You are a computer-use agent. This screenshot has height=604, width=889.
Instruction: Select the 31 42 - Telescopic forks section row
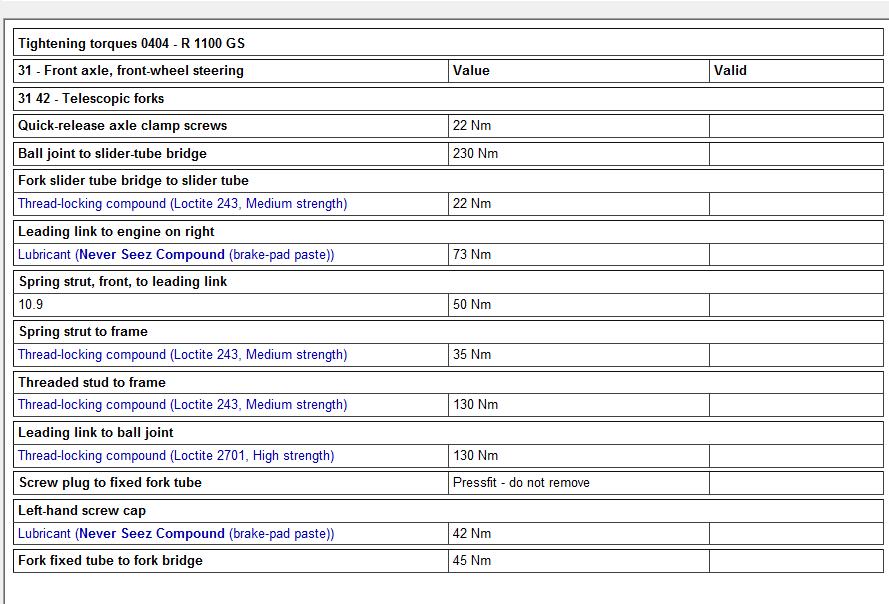coord(91,99)
